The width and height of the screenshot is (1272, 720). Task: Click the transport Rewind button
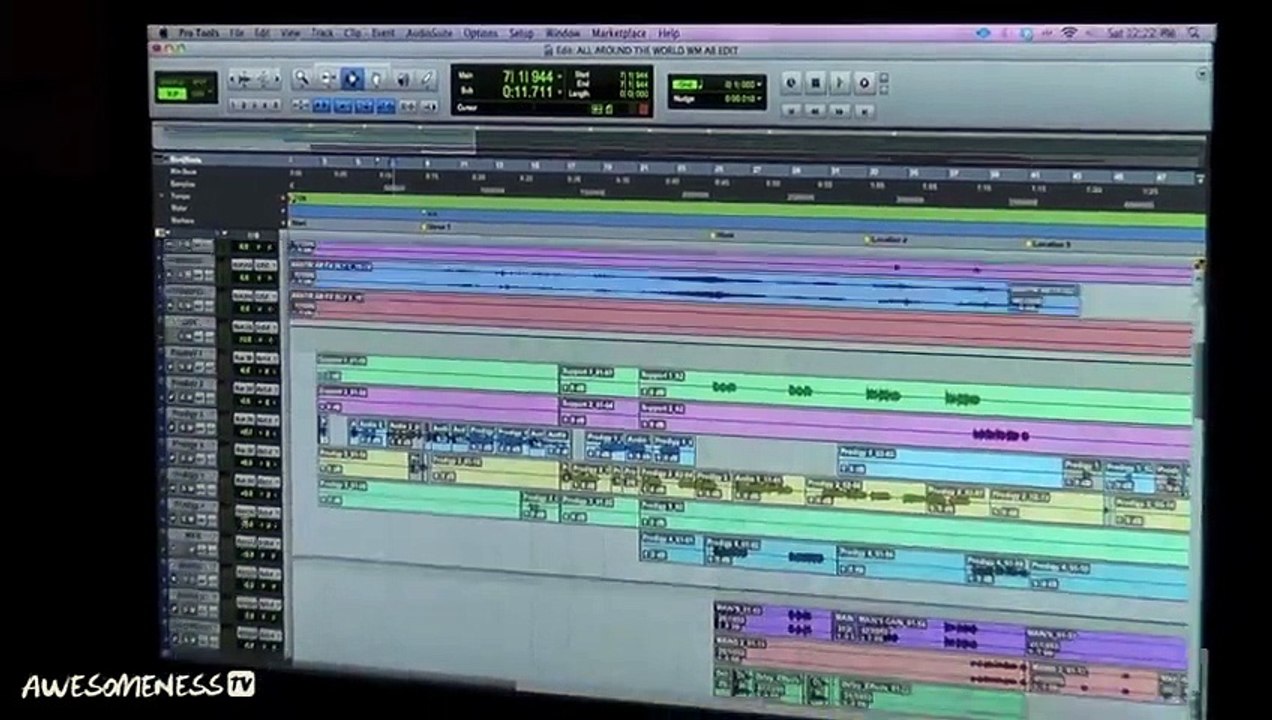[816, 109]
